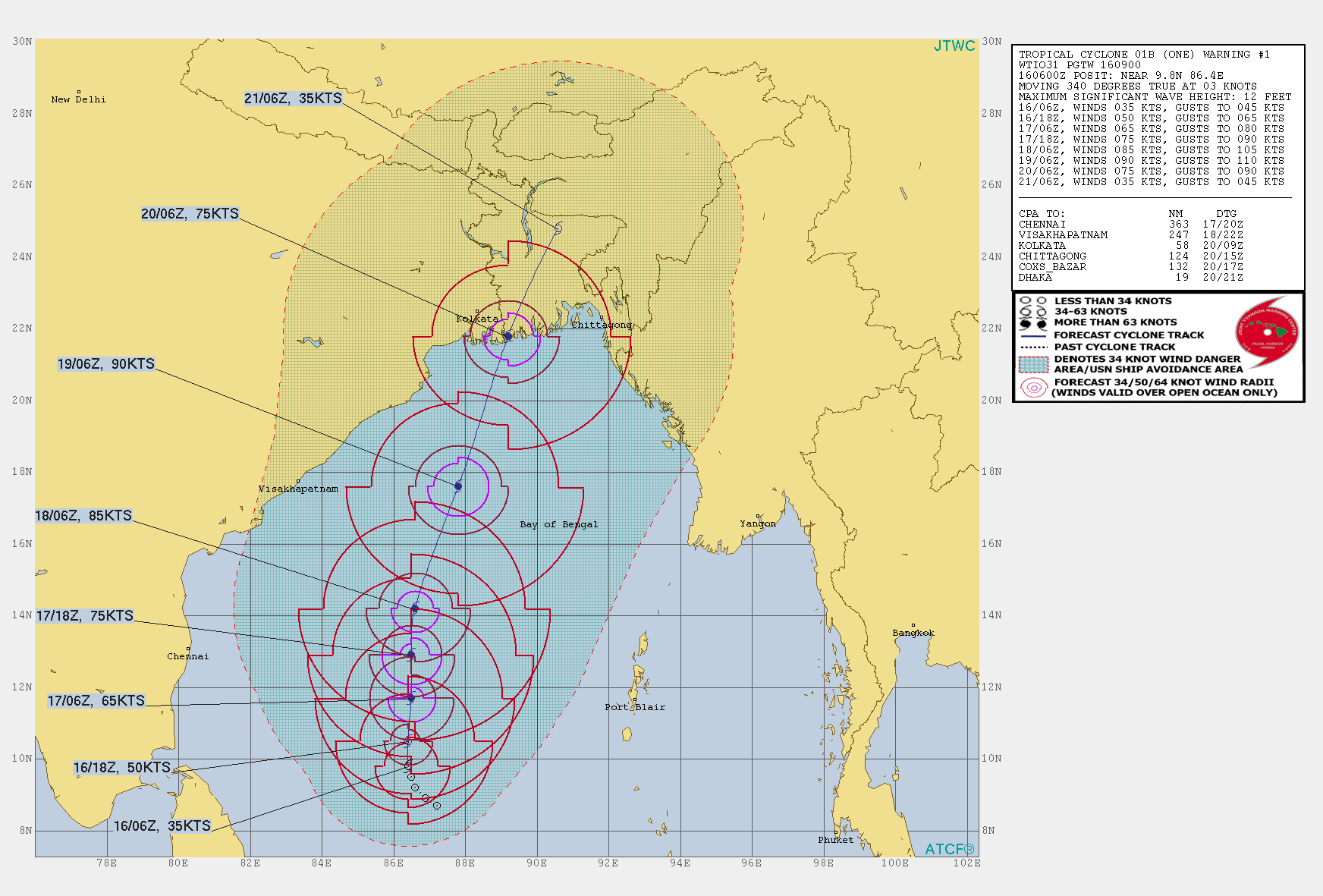The image size is (1323, 896).
Task: Click the ATCF logo text on map
Action: coord(949,849)
